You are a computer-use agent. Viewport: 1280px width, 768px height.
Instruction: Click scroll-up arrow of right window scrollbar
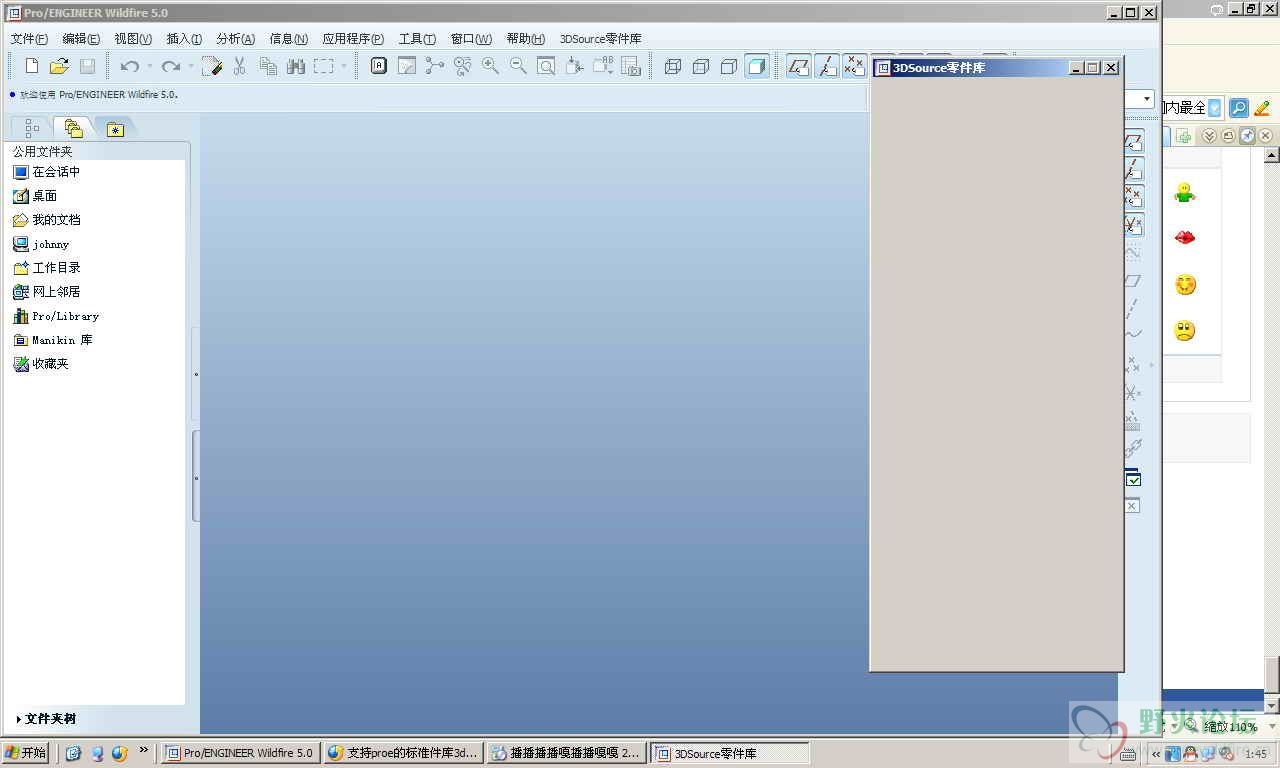coord(1272,155)
